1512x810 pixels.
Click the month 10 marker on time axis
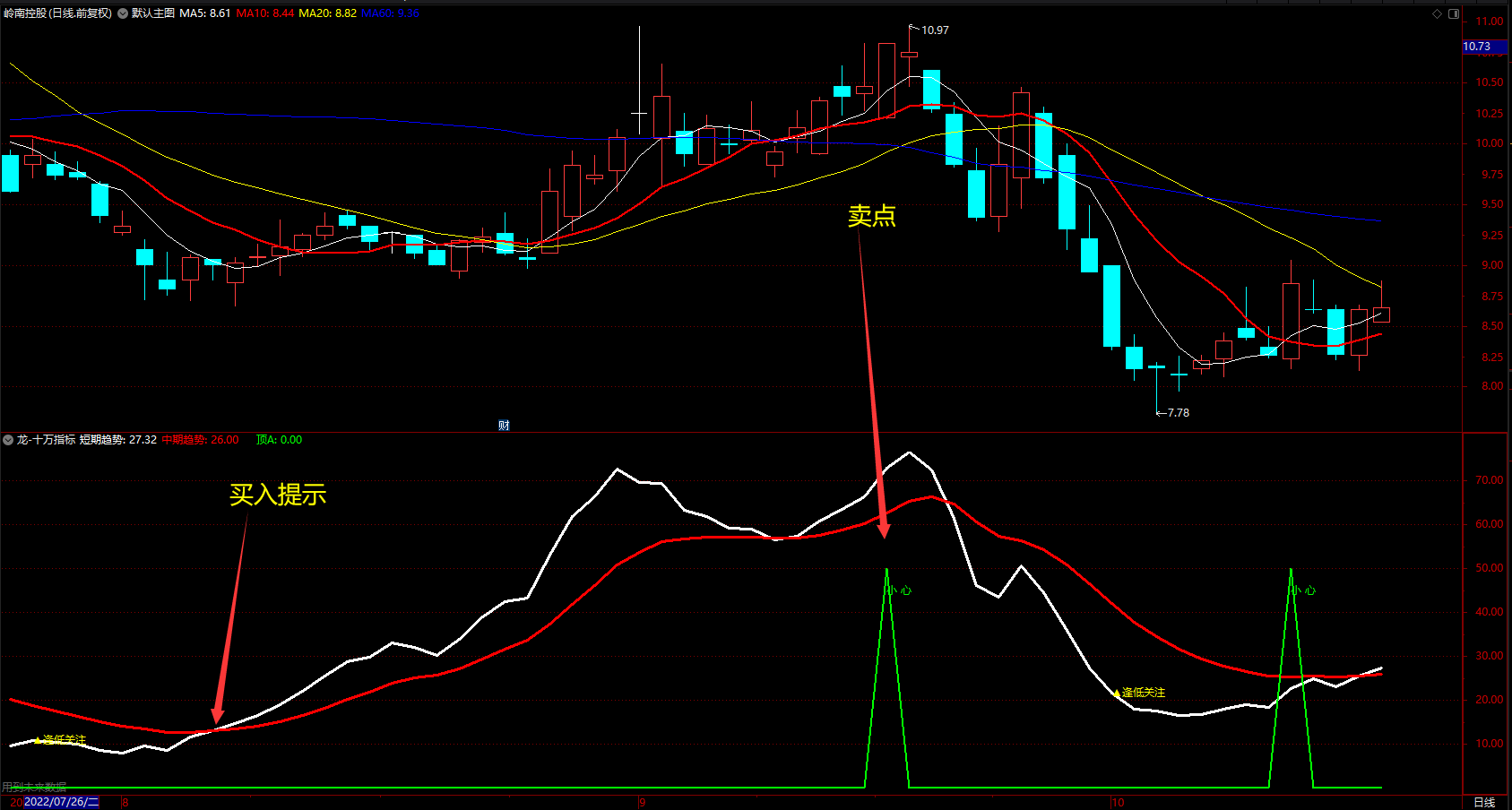coord(1118,802)
